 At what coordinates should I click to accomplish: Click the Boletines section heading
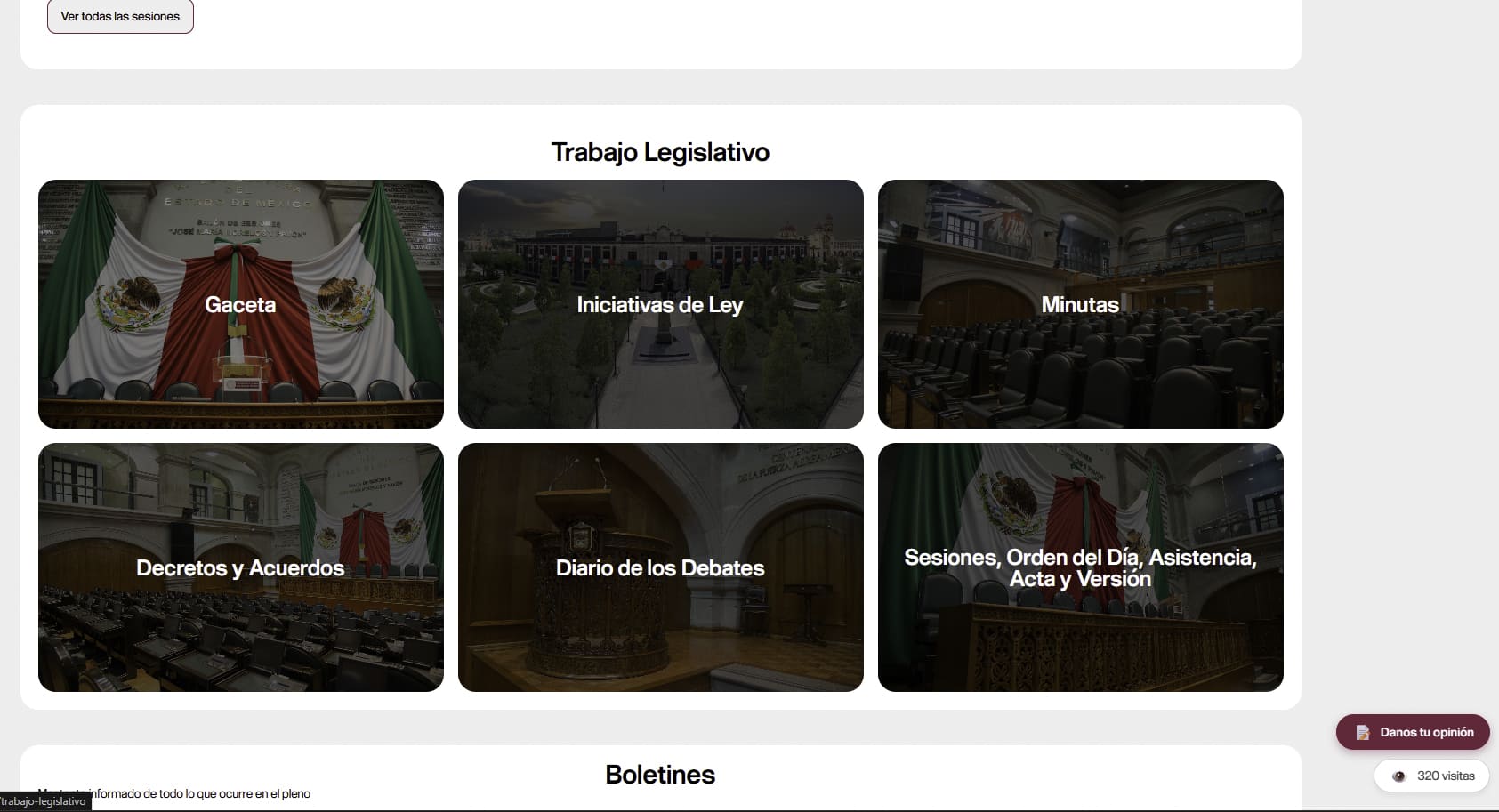[x=660, y=775]
